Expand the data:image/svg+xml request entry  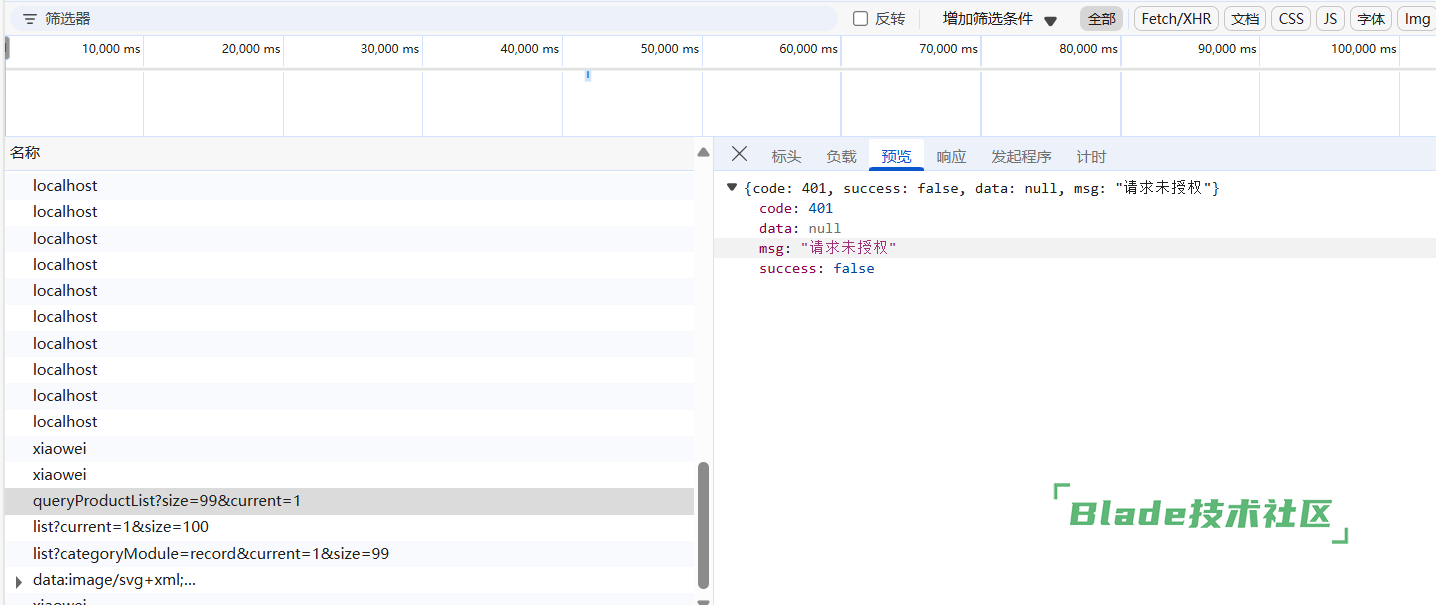pos(19,581)
